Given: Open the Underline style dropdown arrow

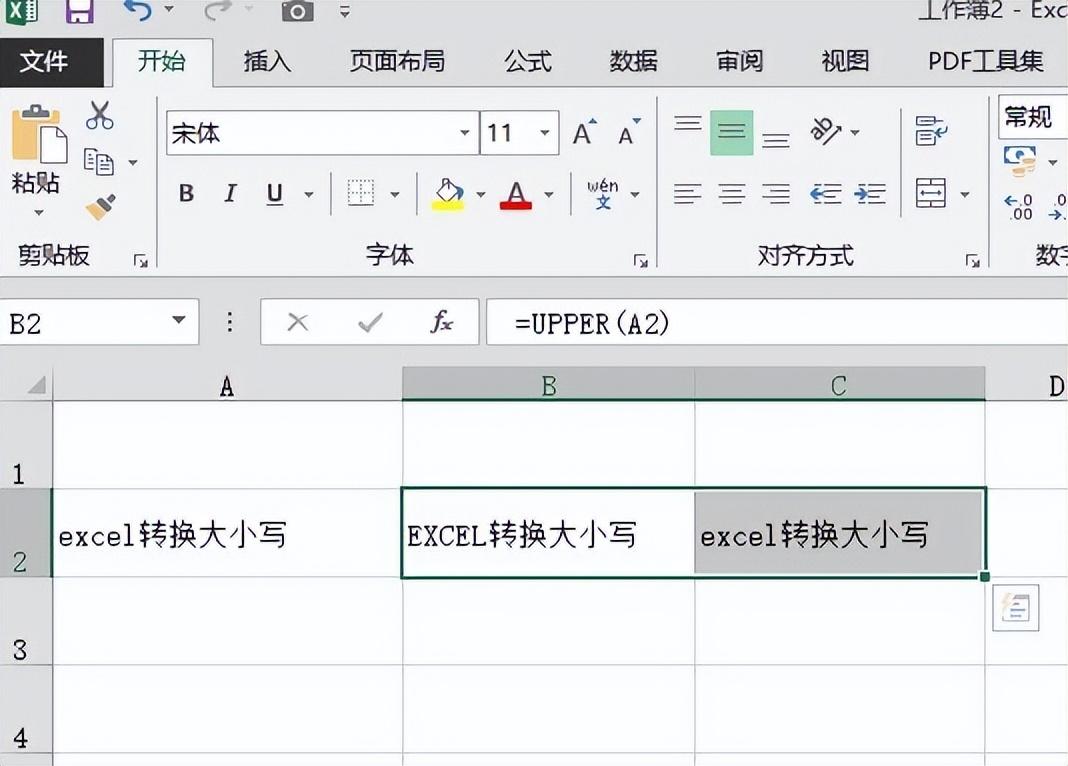Looking at the screenshot, I should (x=309, y=195).
